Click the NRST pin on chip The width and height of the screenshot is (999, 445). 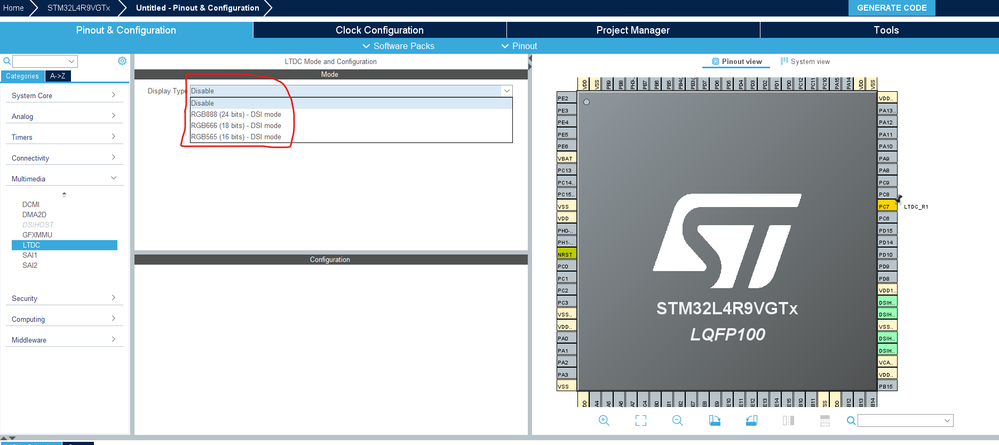[566, 254]
